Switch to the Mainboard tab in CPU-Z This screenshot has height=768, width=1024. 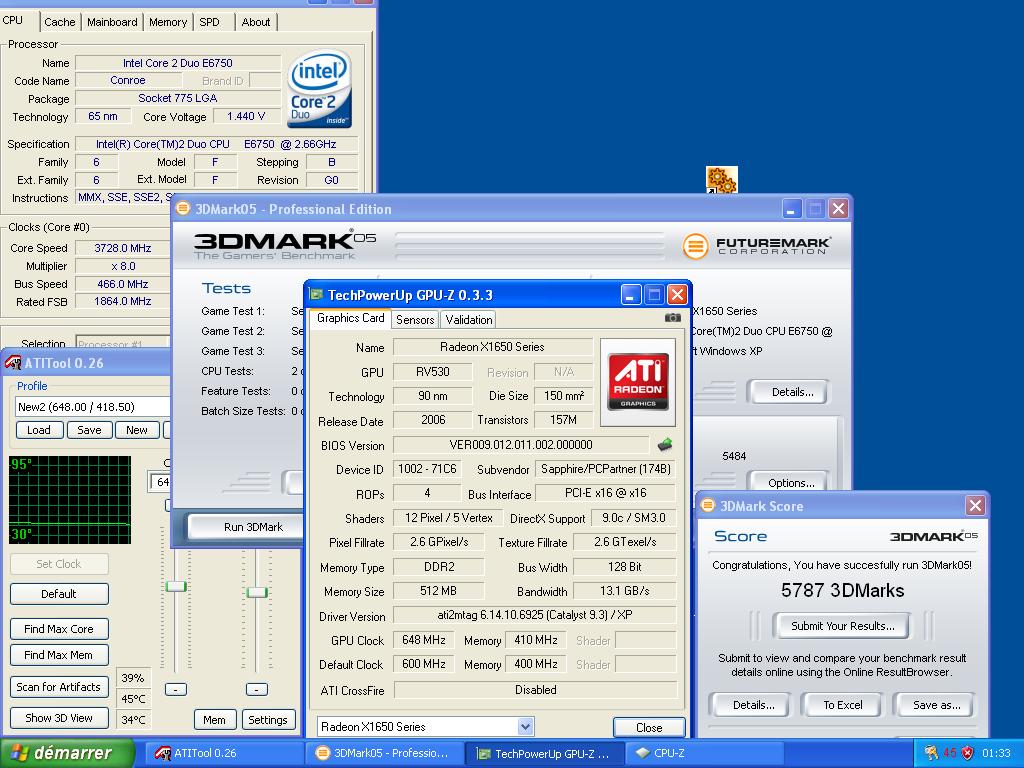tap(112, 22)
